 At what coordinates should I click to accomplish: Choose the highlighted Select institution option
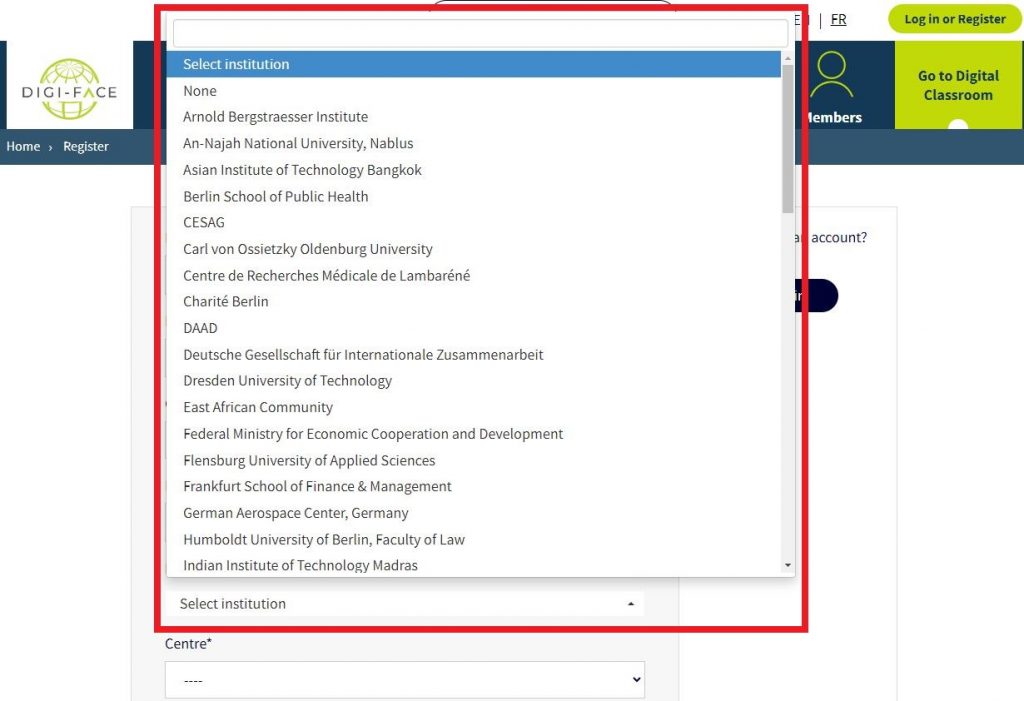[x=473, y=64]
